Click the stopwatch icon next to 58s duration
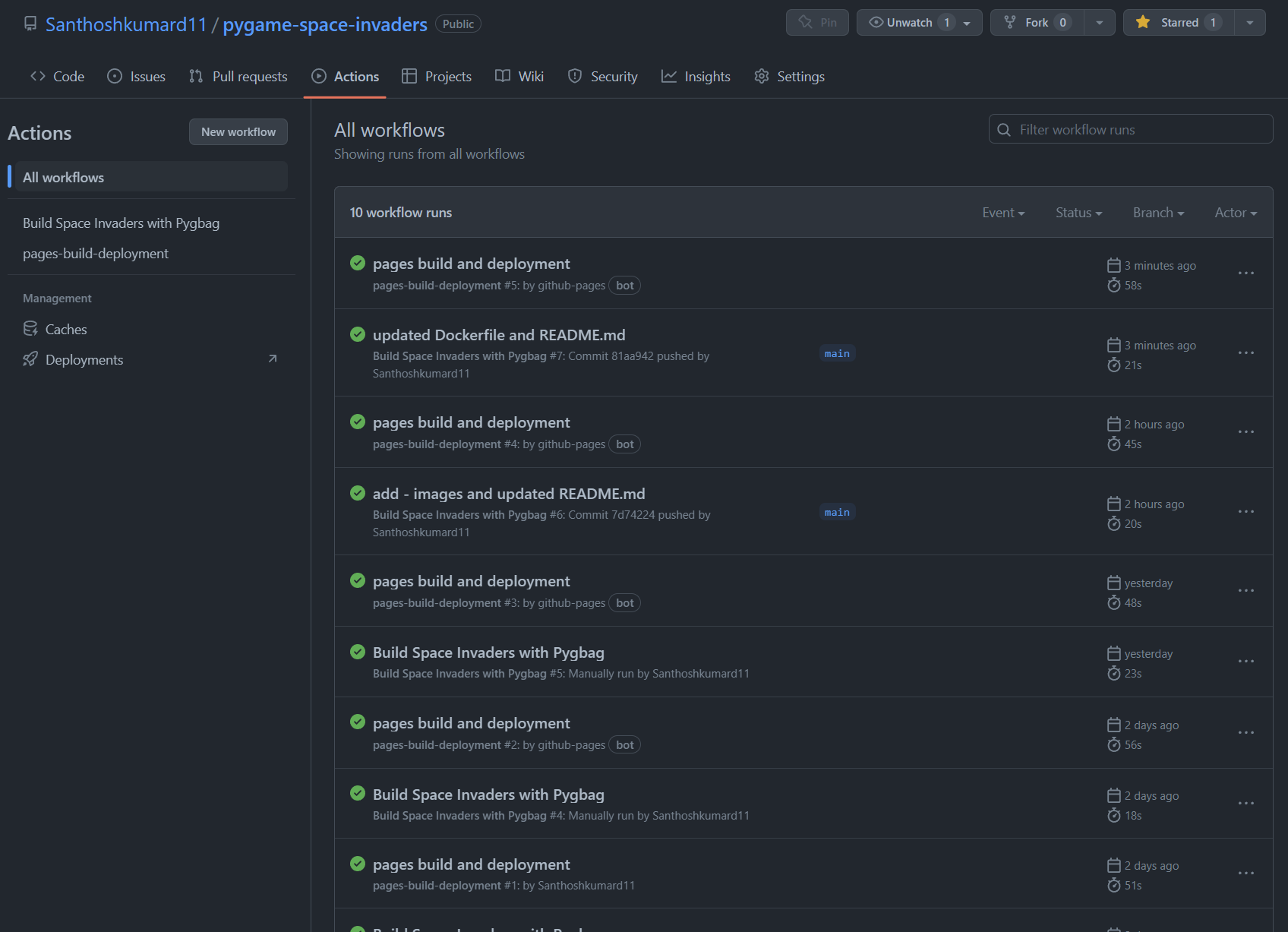This screenshot has height=932, width=1288. pos(1114,285)
